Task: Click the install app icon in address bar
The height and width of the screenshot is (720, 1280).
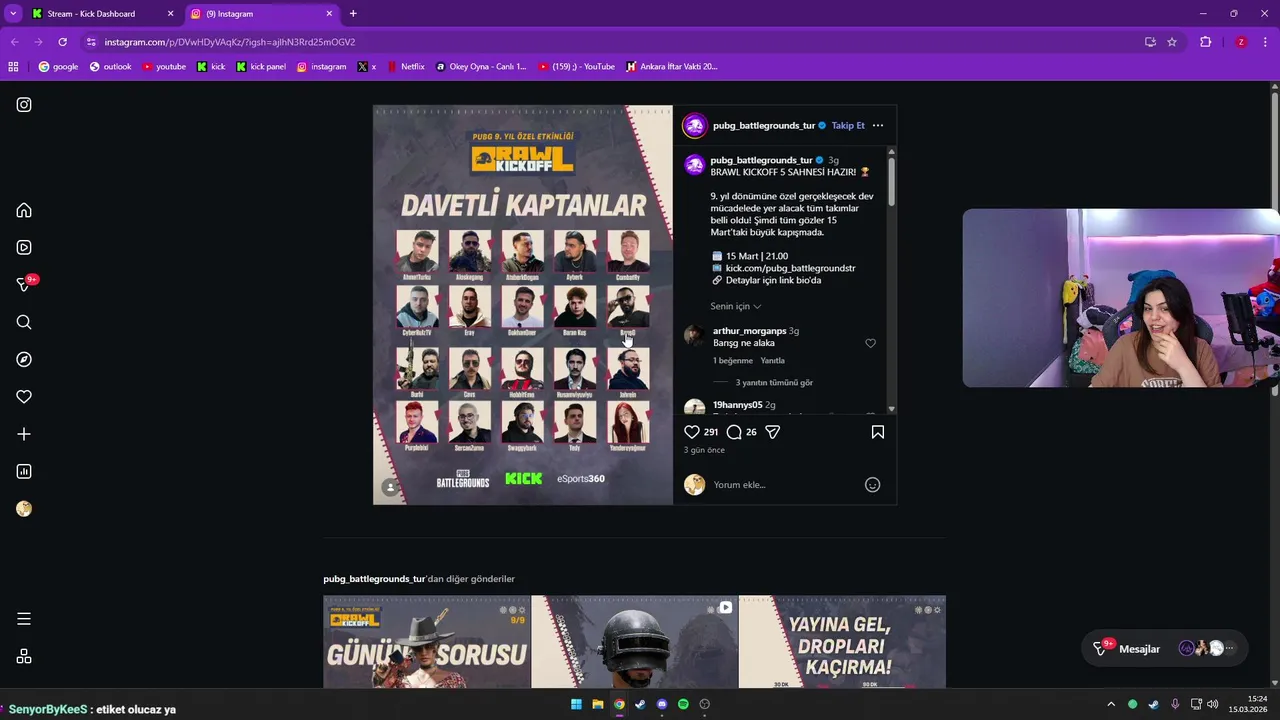Action: tap(1150, 42)
